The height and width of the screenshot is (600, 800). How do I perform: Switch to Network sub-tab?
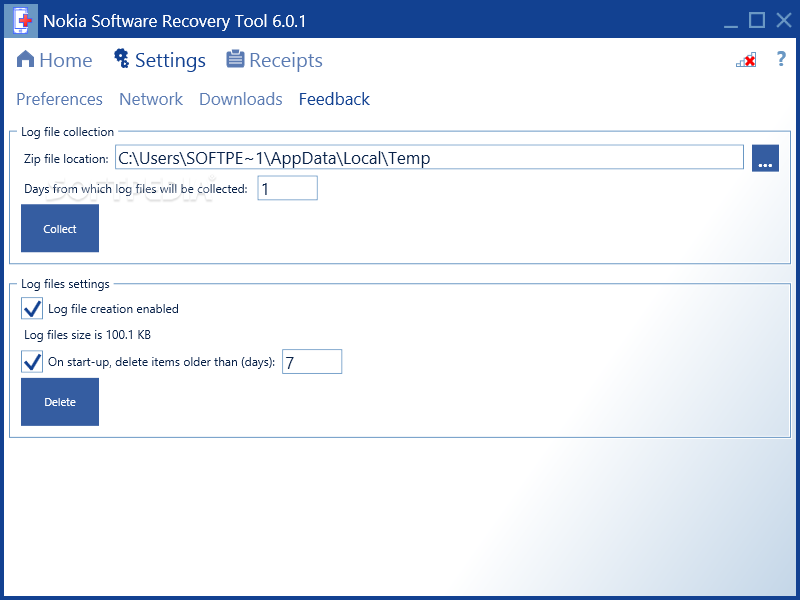tap(151, 99)
